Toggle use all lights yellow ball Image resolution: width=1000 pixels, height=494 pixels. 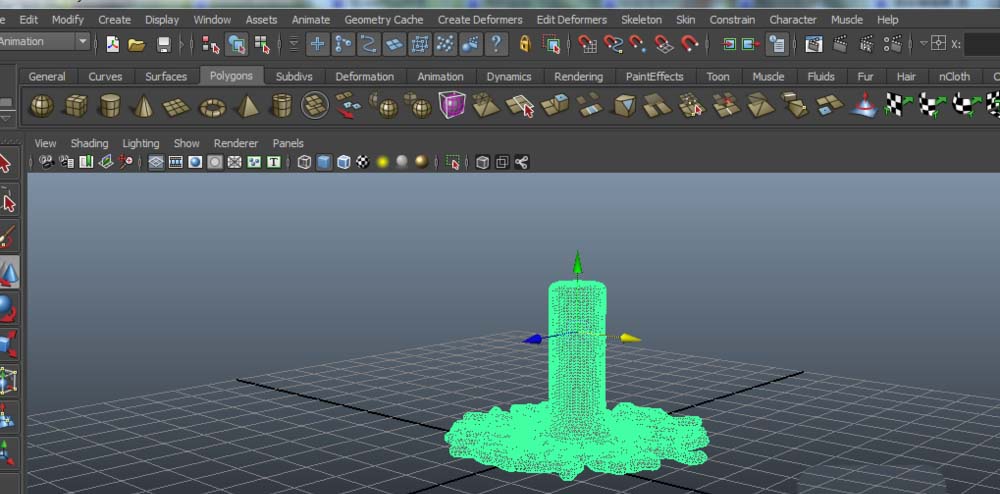point(383,162)
